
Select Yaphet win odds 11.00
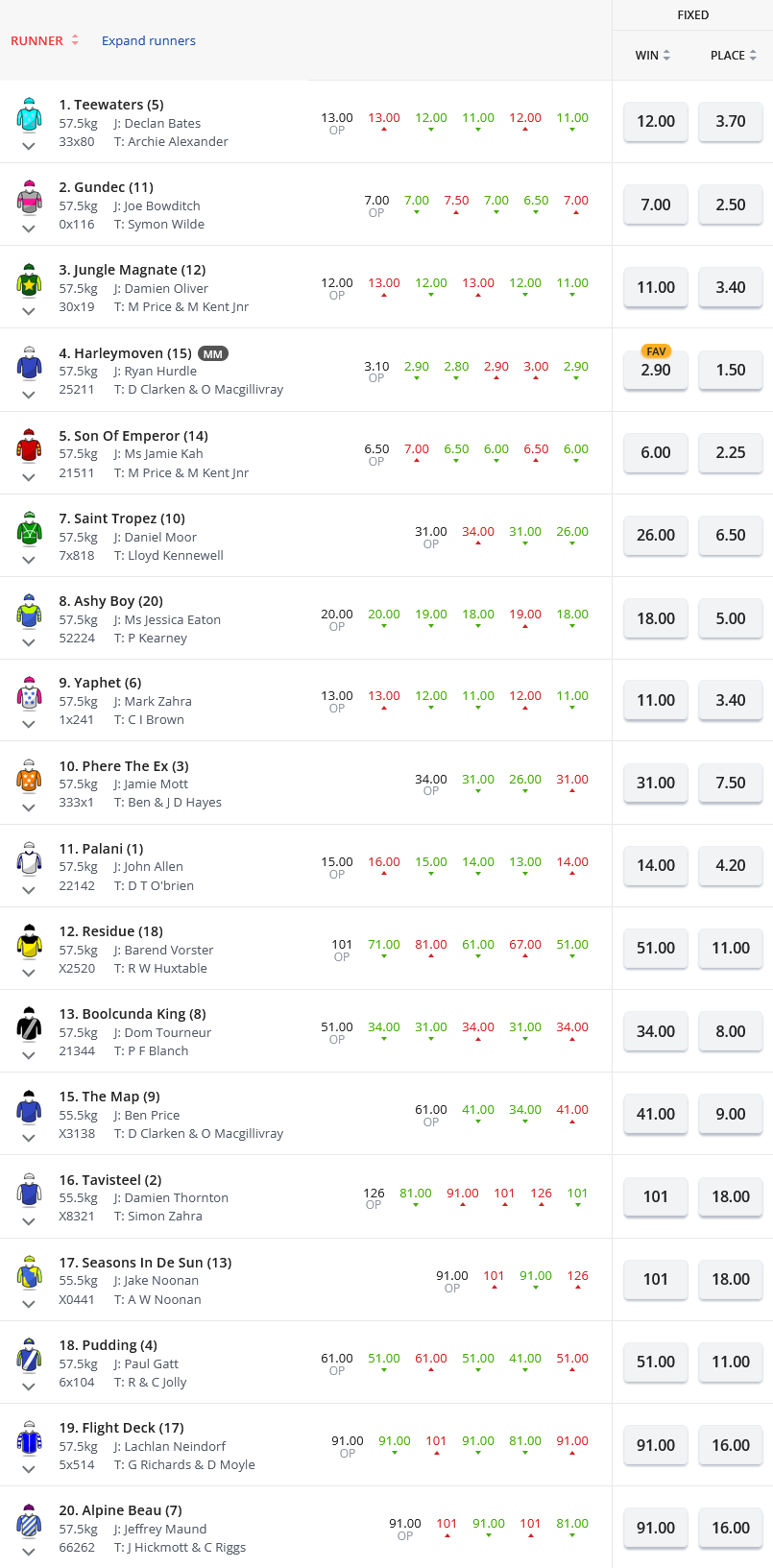tap(656, 701)
